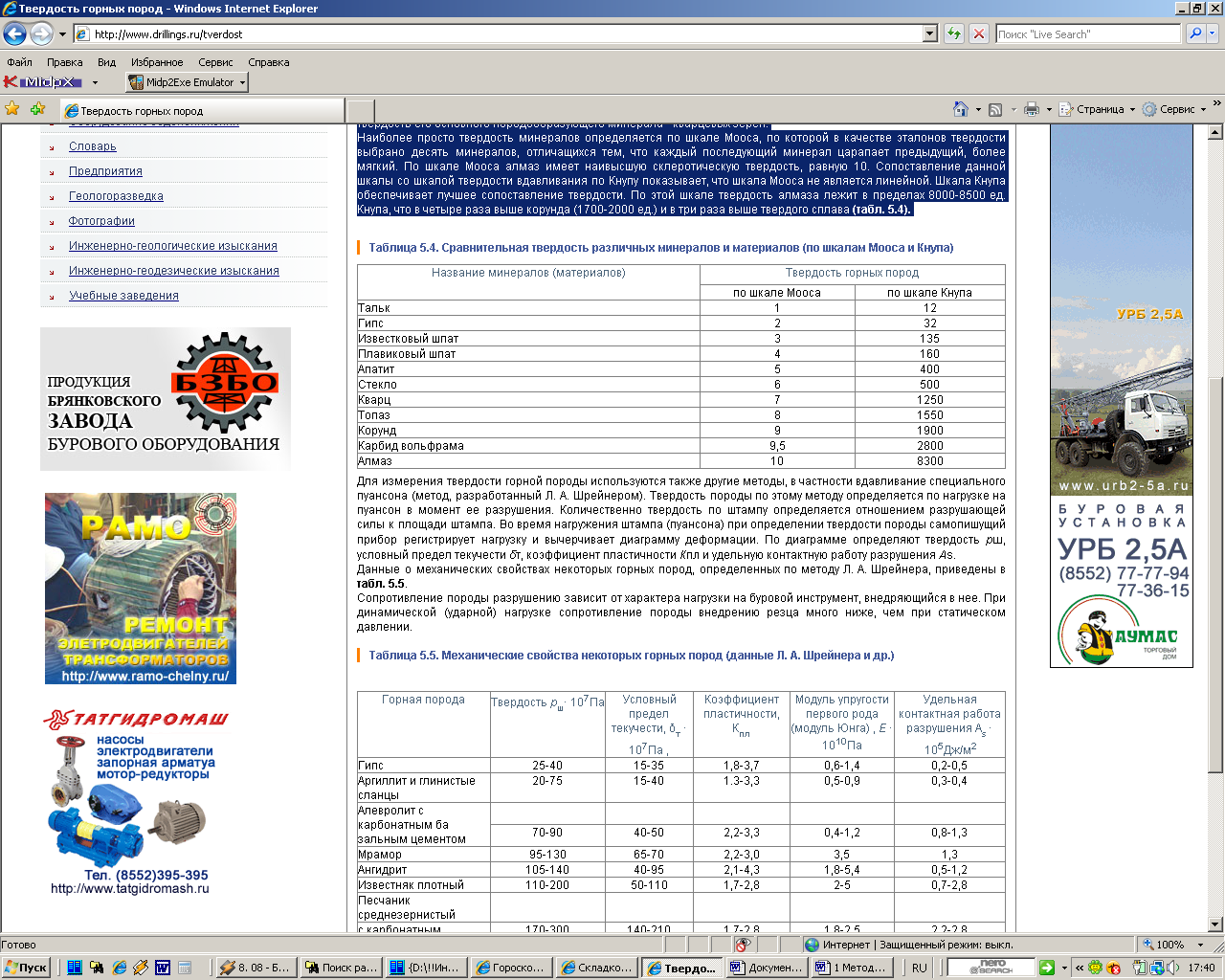Click the network connection tray icon
Screen dimensions: 1225x980
click(1157, 968)
